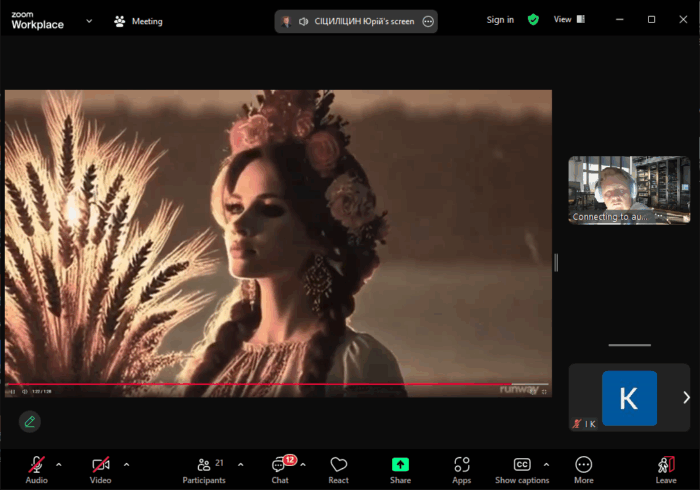This screenshot has height=490, width=700.
Task: Open the Chat panel
Action: 280,466
